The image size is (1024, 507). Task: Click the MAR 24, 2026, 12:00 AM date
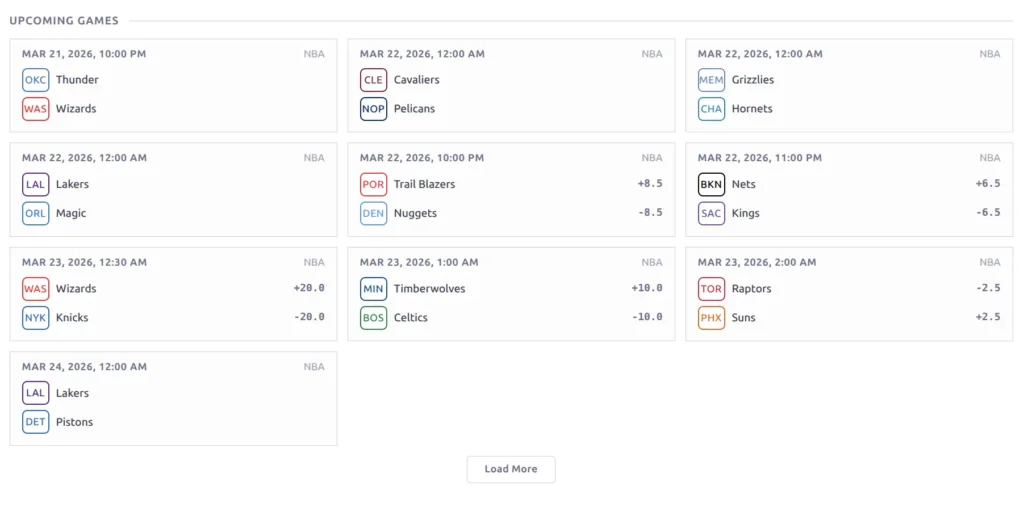tap(84, 368)
